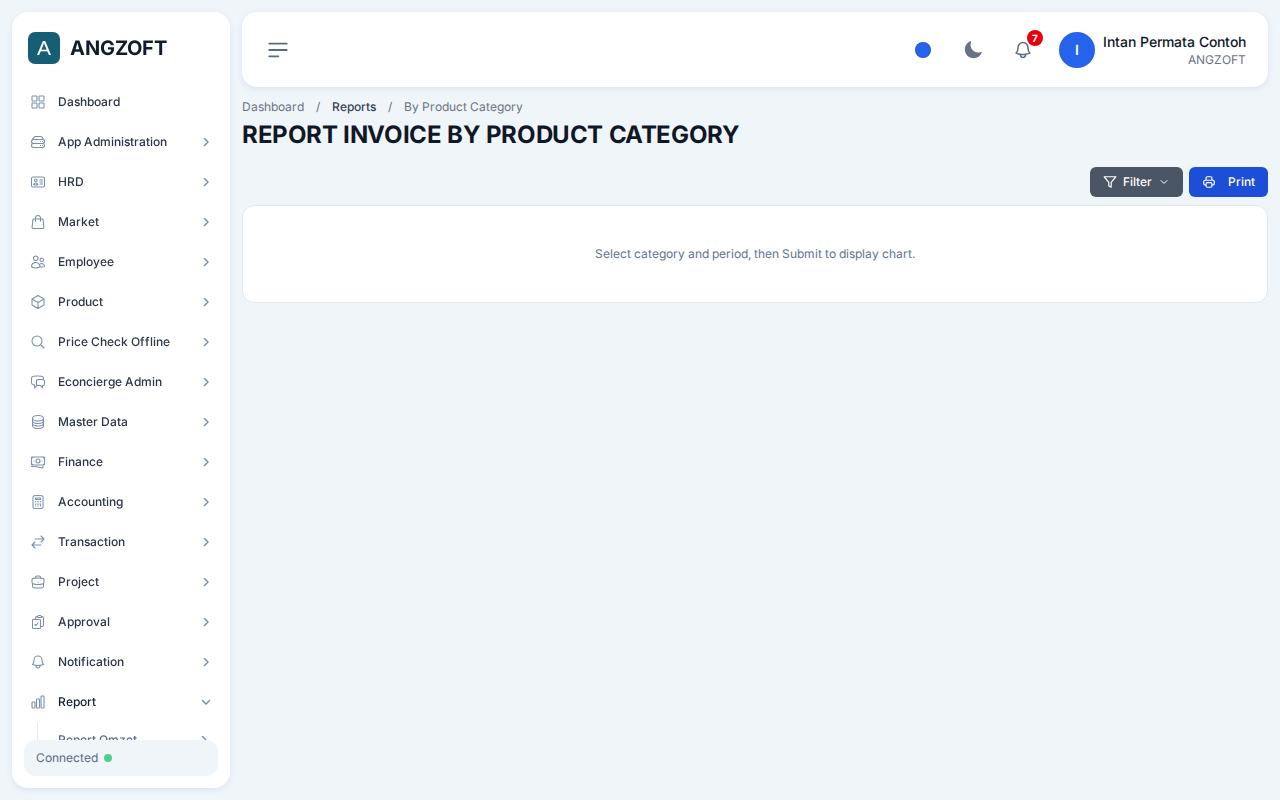Click the Connected status indicator
Image resolution: width=1280 pixels, height=800 pixels.
(121, 758)
